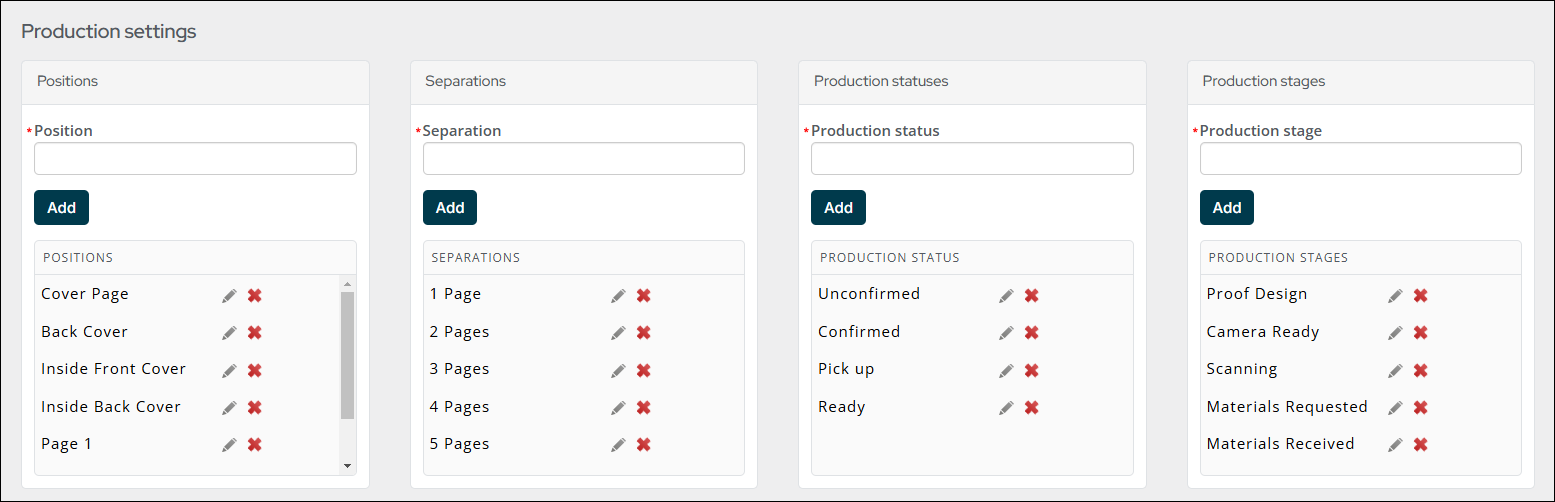Edit the Proof Design stage
Image resolution: width=1555 pixels, height=502 pixels.
click(1396, 295)
